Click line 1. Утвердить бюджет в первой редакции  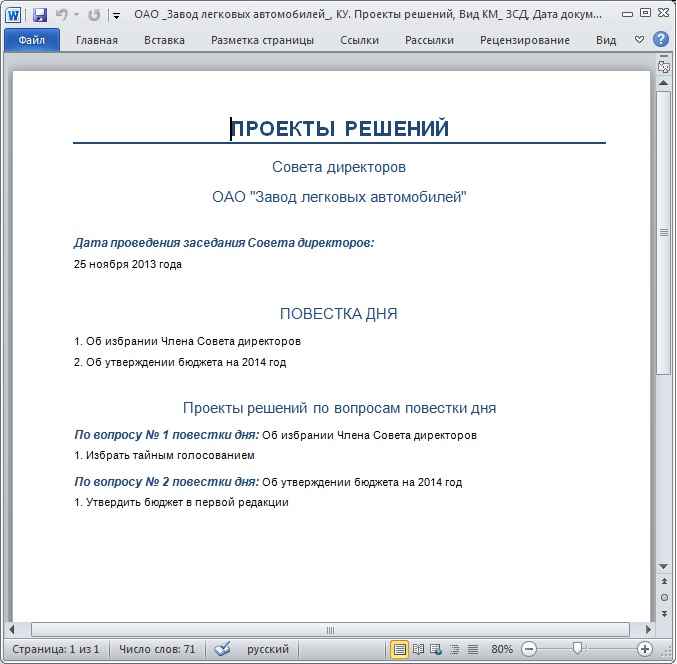coord(181,503)
